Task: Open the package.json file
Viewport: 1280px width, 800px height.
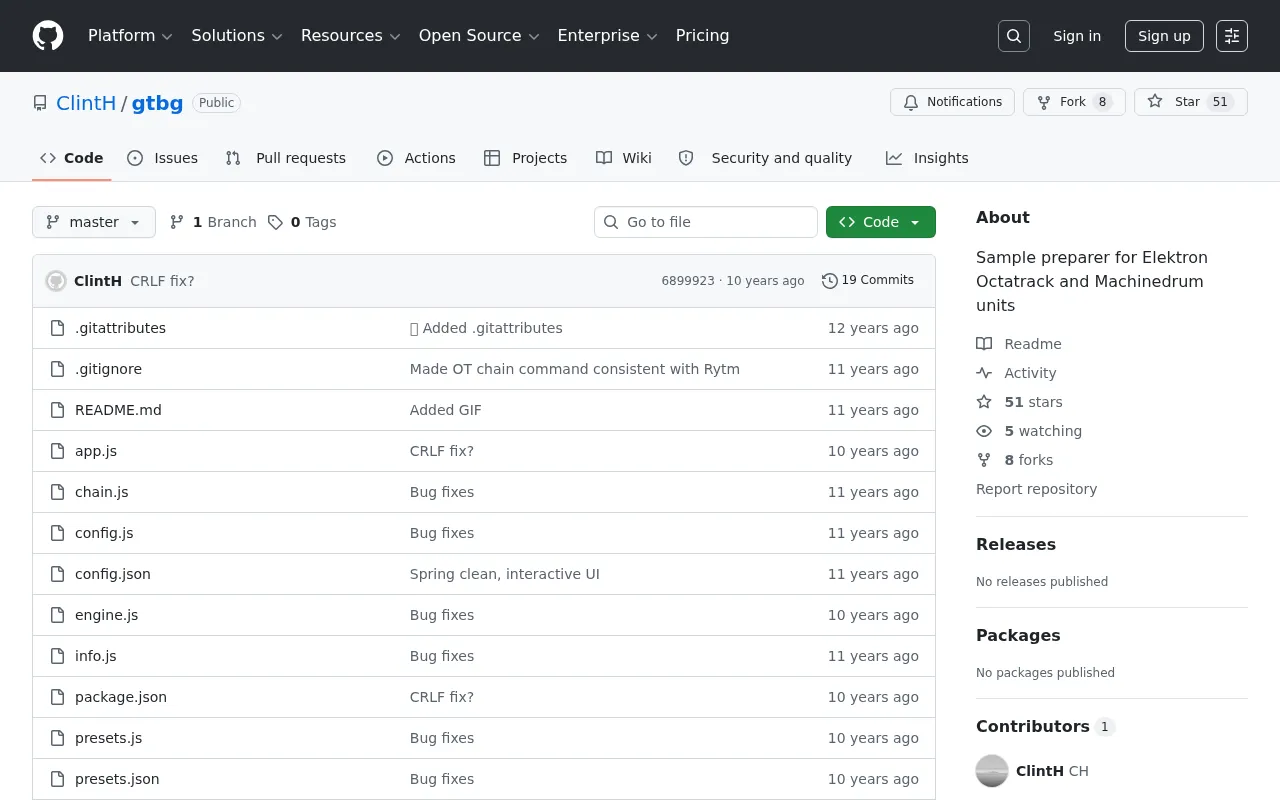Action: [121, 697]
